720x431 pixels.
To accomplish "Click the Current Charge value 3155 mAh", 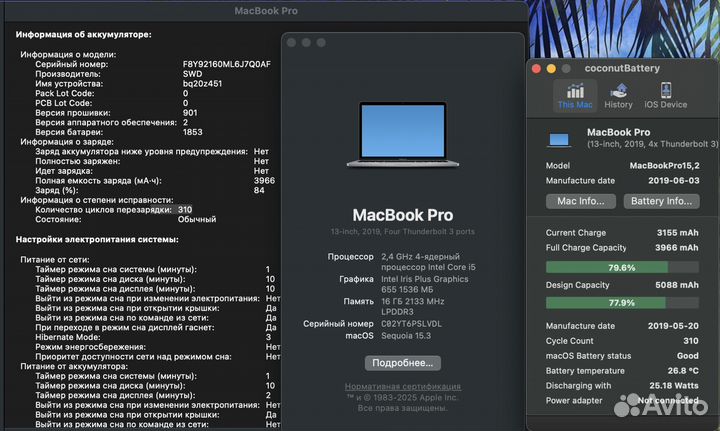I will pyautogui.click(x=677, y=233).
